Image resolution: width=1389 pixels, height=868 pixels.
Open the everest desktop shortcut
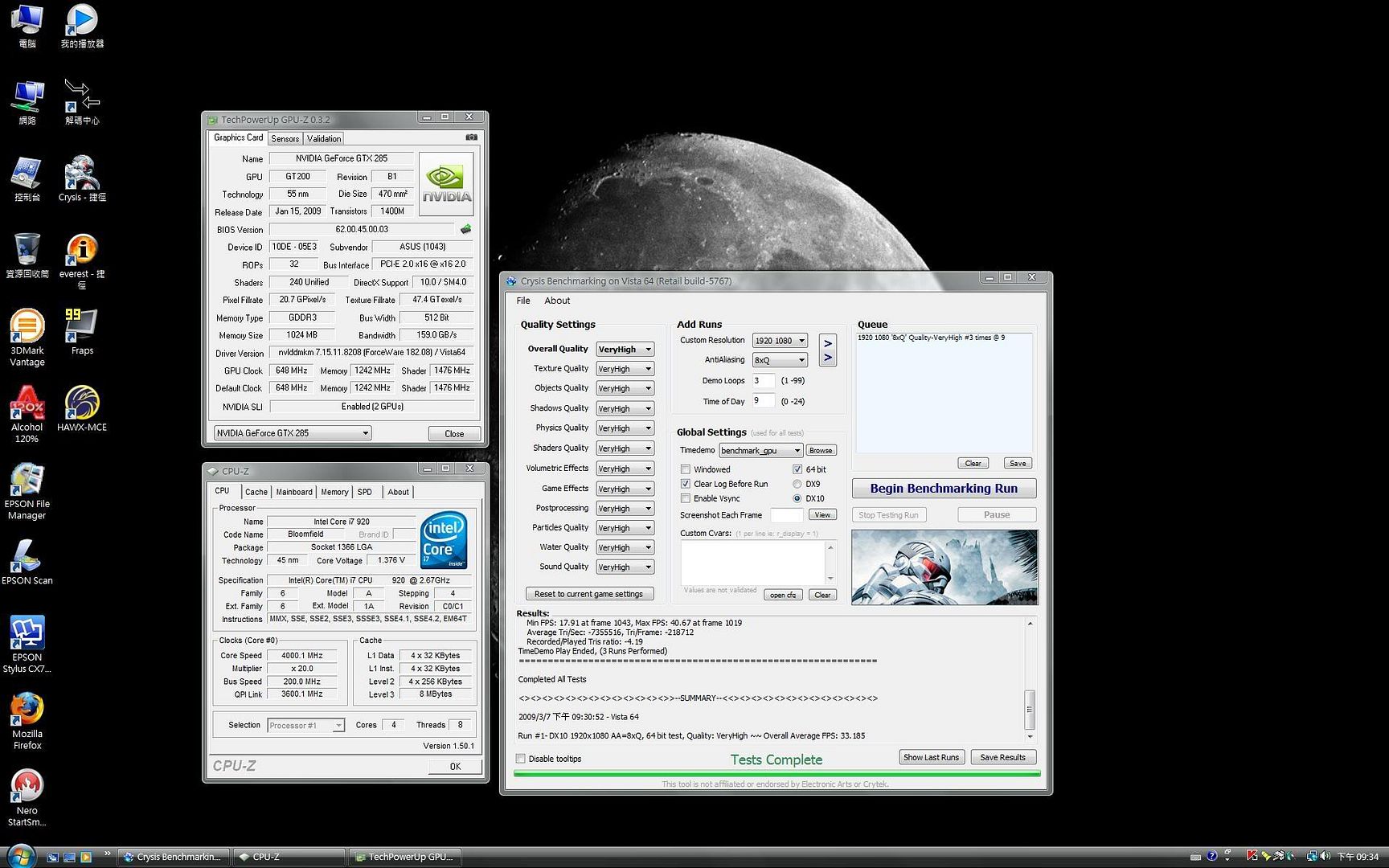(x=81, y=261)
